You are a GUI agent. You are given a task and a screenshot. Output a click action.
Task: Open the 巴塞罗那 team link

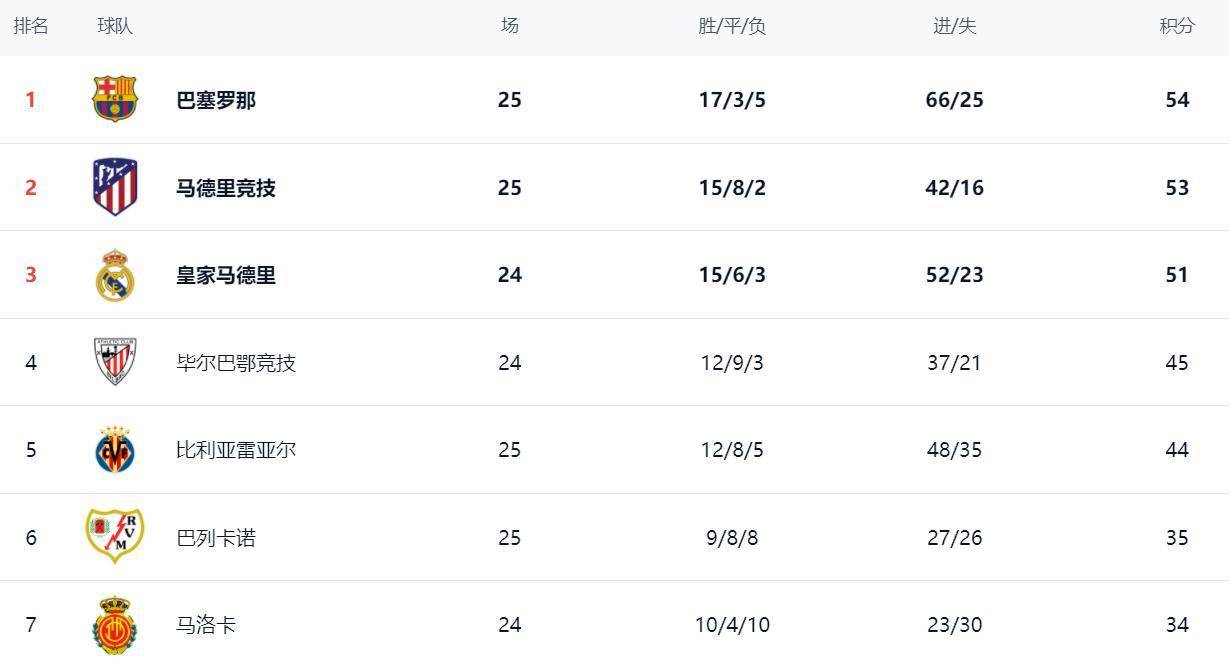click(x=216, y=100)
